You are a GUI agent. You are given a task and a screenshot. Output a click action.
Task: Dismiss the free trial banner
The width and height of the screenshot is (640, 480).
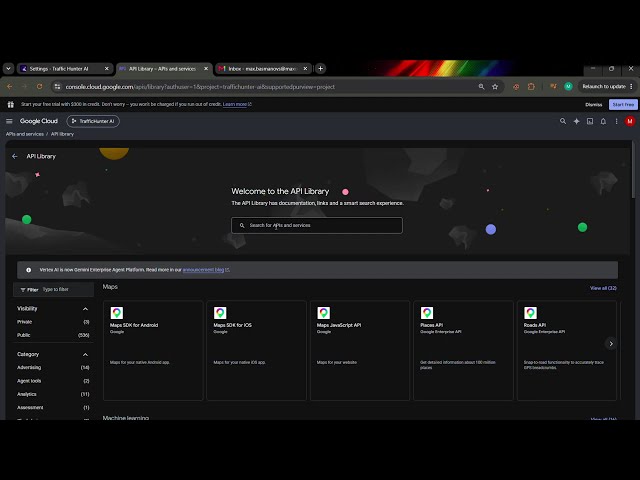point(593,104)
